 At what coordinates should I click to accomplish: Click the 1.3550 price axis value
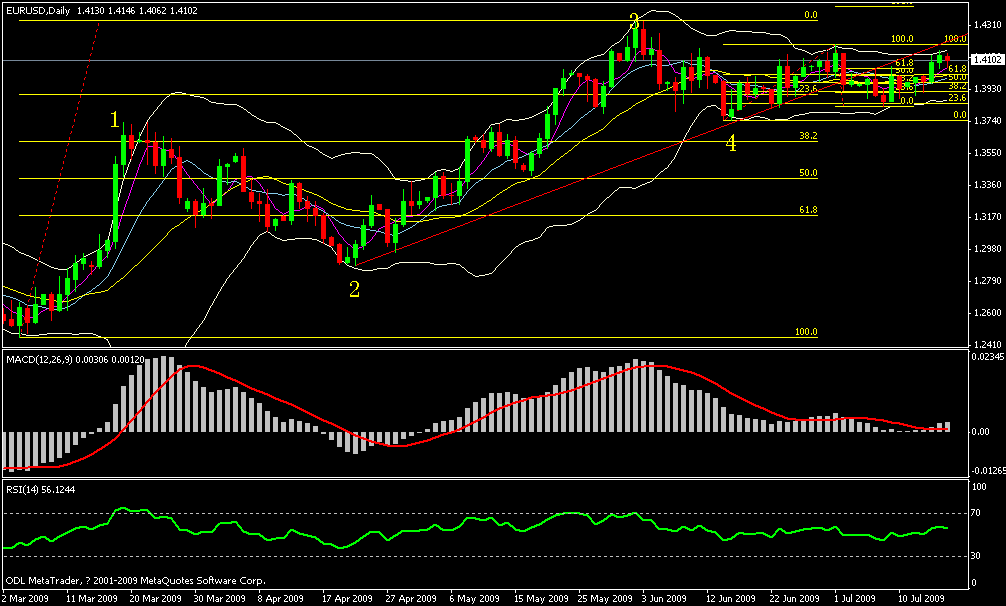(x=987, y=153)
